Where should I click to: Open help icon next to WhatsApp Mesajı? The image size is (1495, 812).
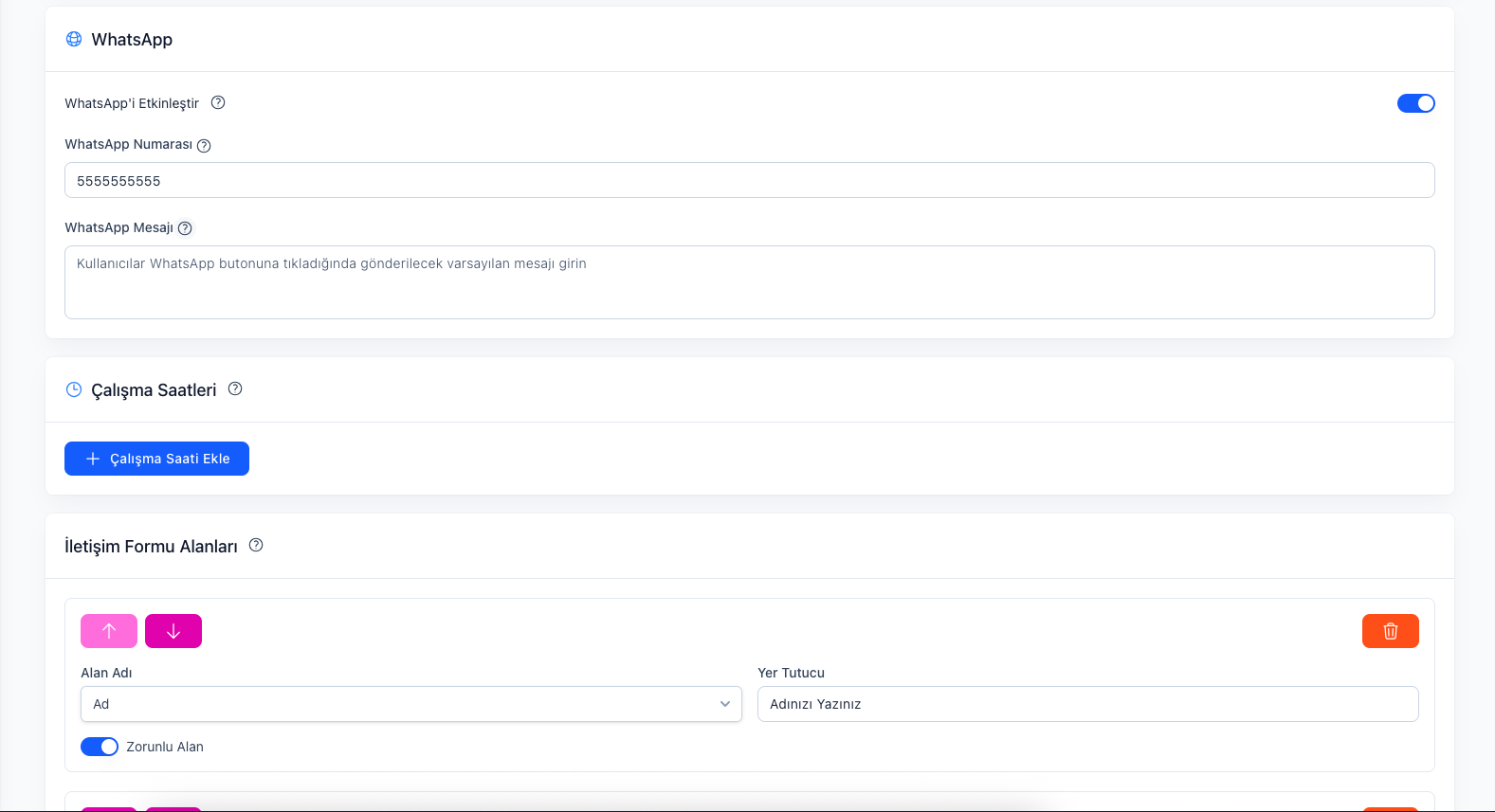coord(185,228)
